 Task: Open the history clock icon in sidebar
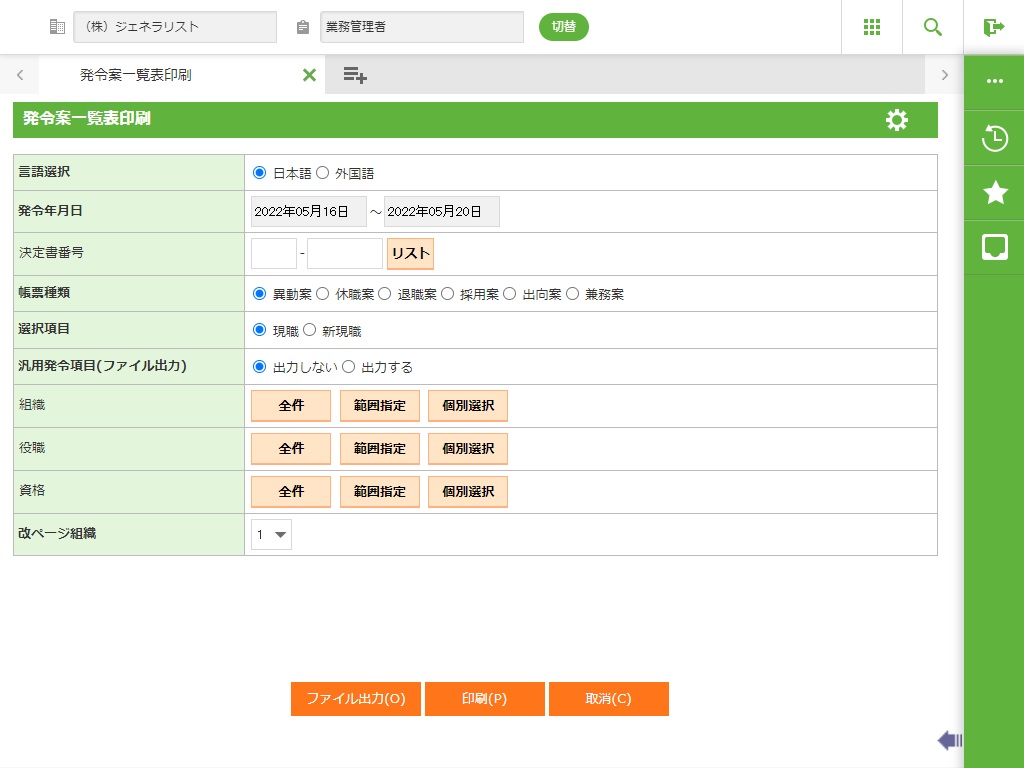click(994, 138)
